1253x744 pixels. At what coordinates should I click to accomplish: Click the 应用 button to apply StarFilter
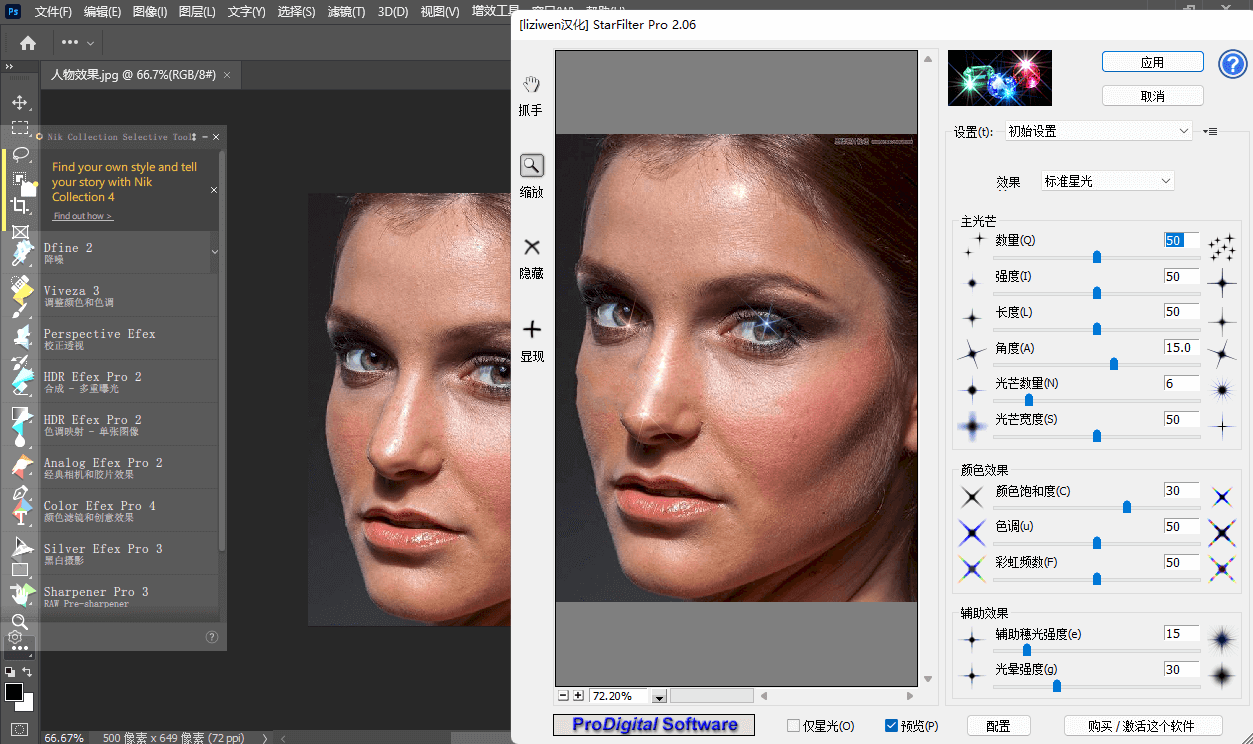click(1152, 61)
